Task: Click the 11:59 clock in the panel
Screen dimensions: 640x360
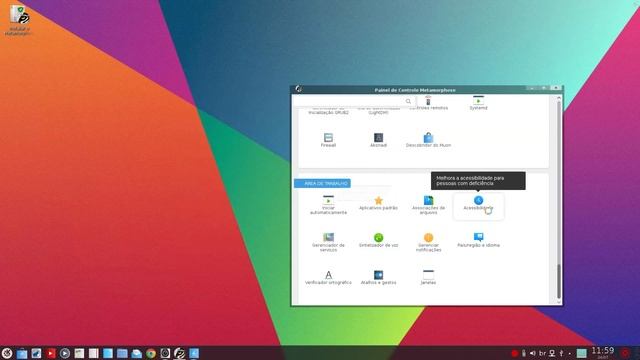Action: [x=602, y=352]
